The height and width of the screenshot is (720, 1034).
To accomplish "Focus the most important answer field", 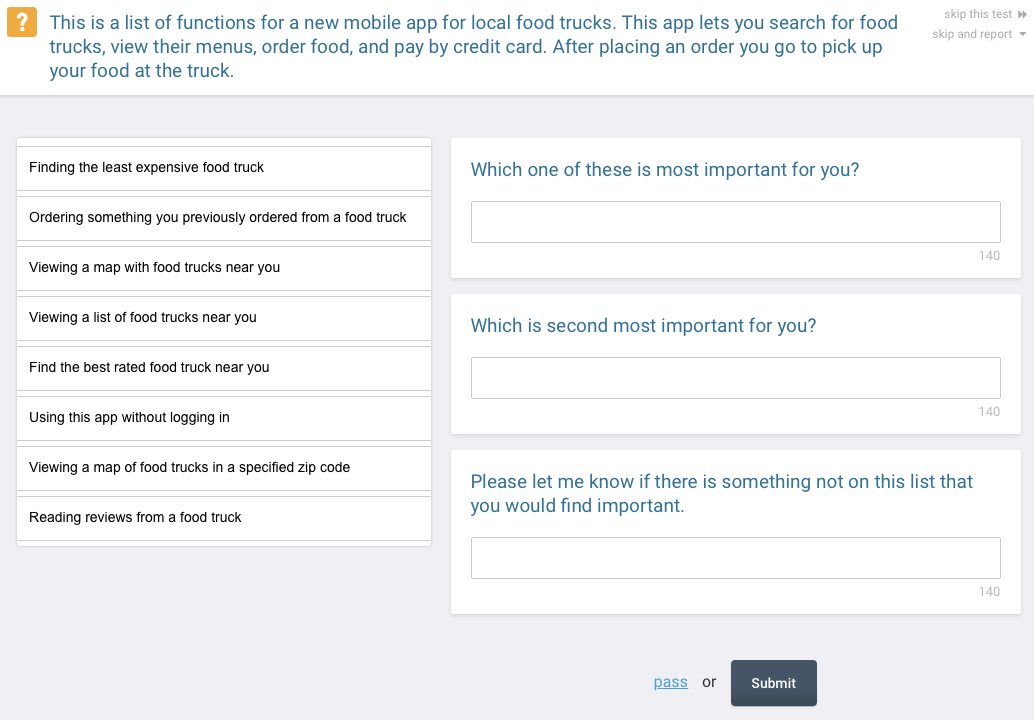I will tap(735, 222).
